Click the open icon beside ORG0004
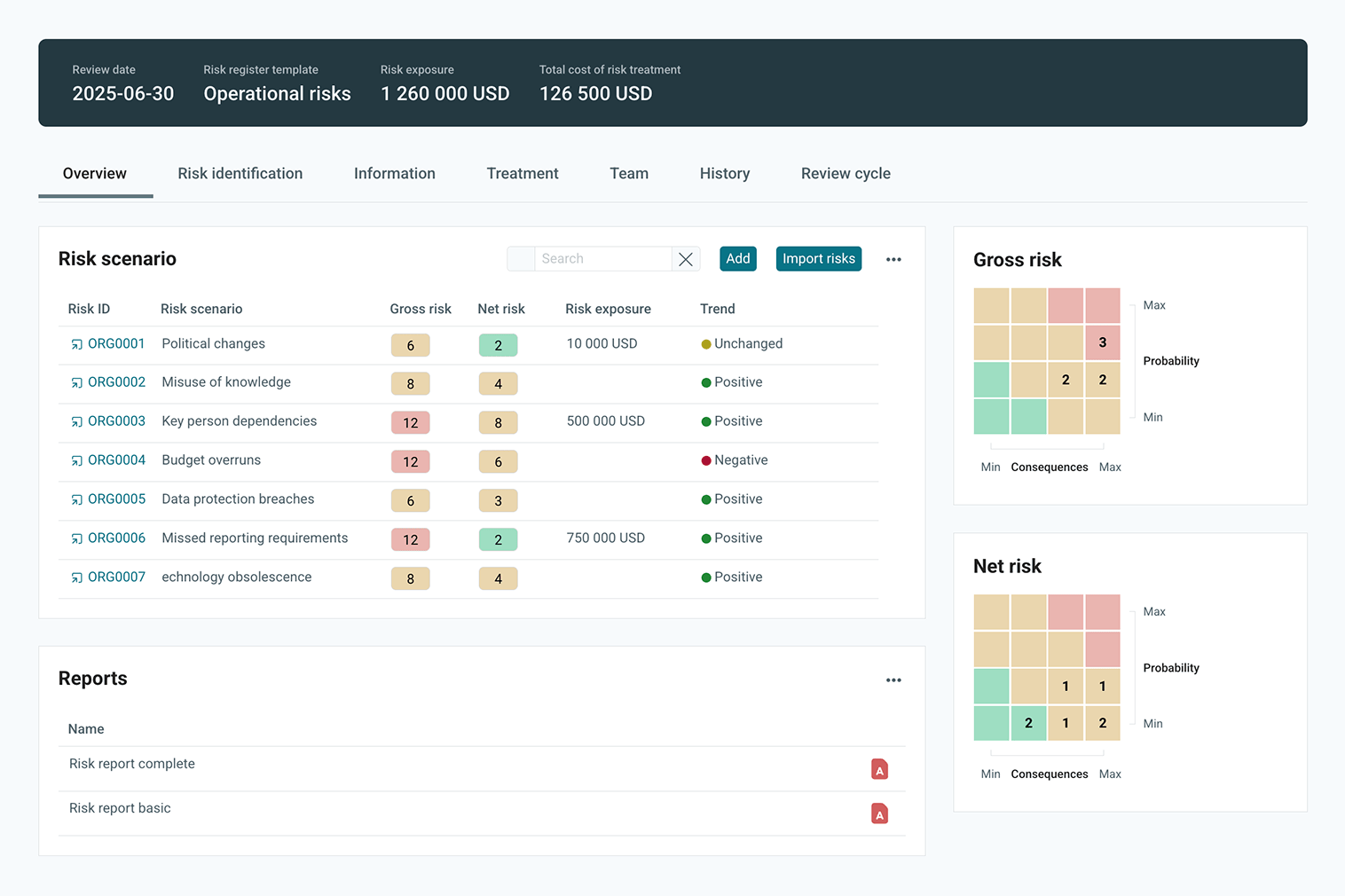Image resolution: width=1345 pixels, height=896 pixels. click(77, 460)
